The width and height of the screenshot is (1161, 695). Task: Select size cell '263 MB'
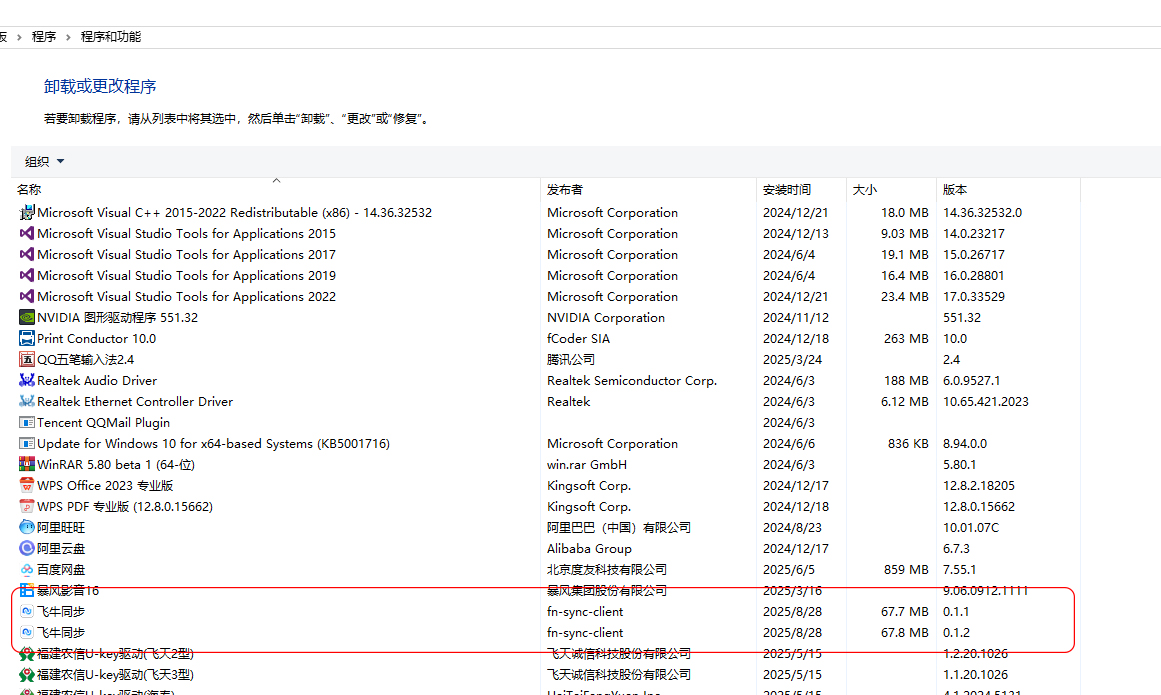click(x=906, y=338)
